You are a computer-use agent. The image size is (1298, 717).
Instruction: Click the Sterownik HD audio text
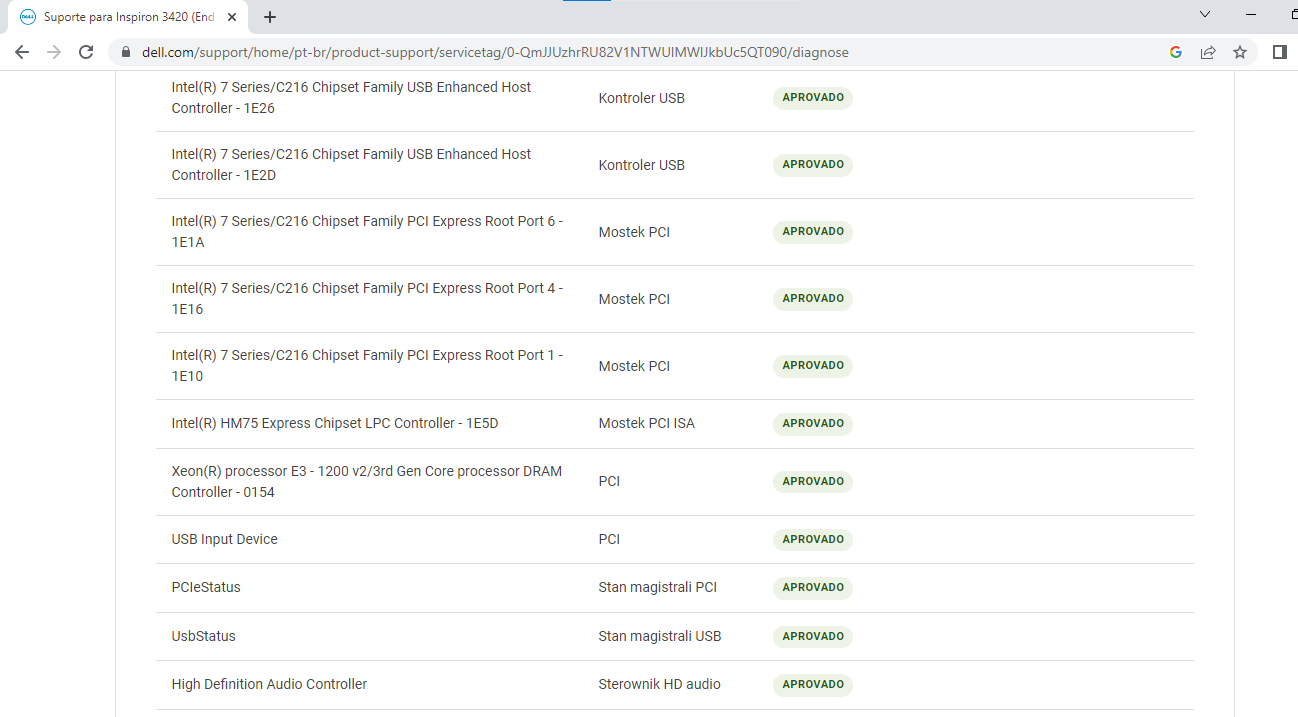(660, 685)
